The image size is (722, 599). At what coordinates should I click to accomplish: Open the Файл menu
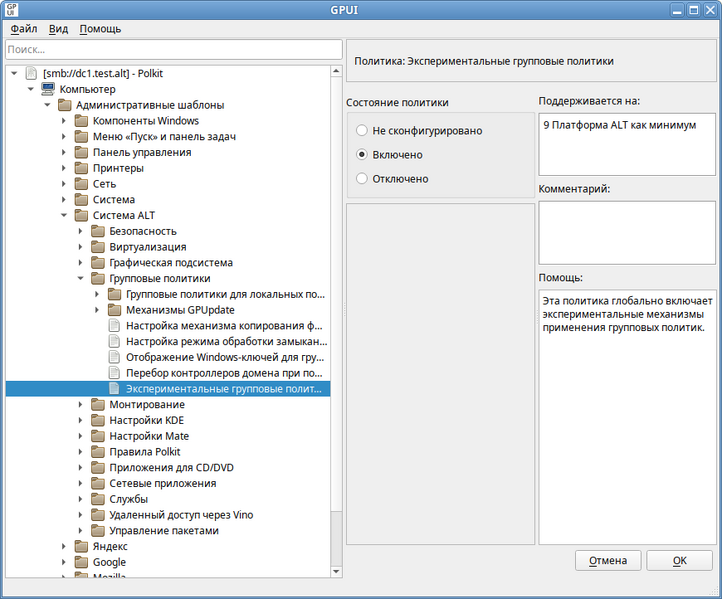click(x=23, y=29)
